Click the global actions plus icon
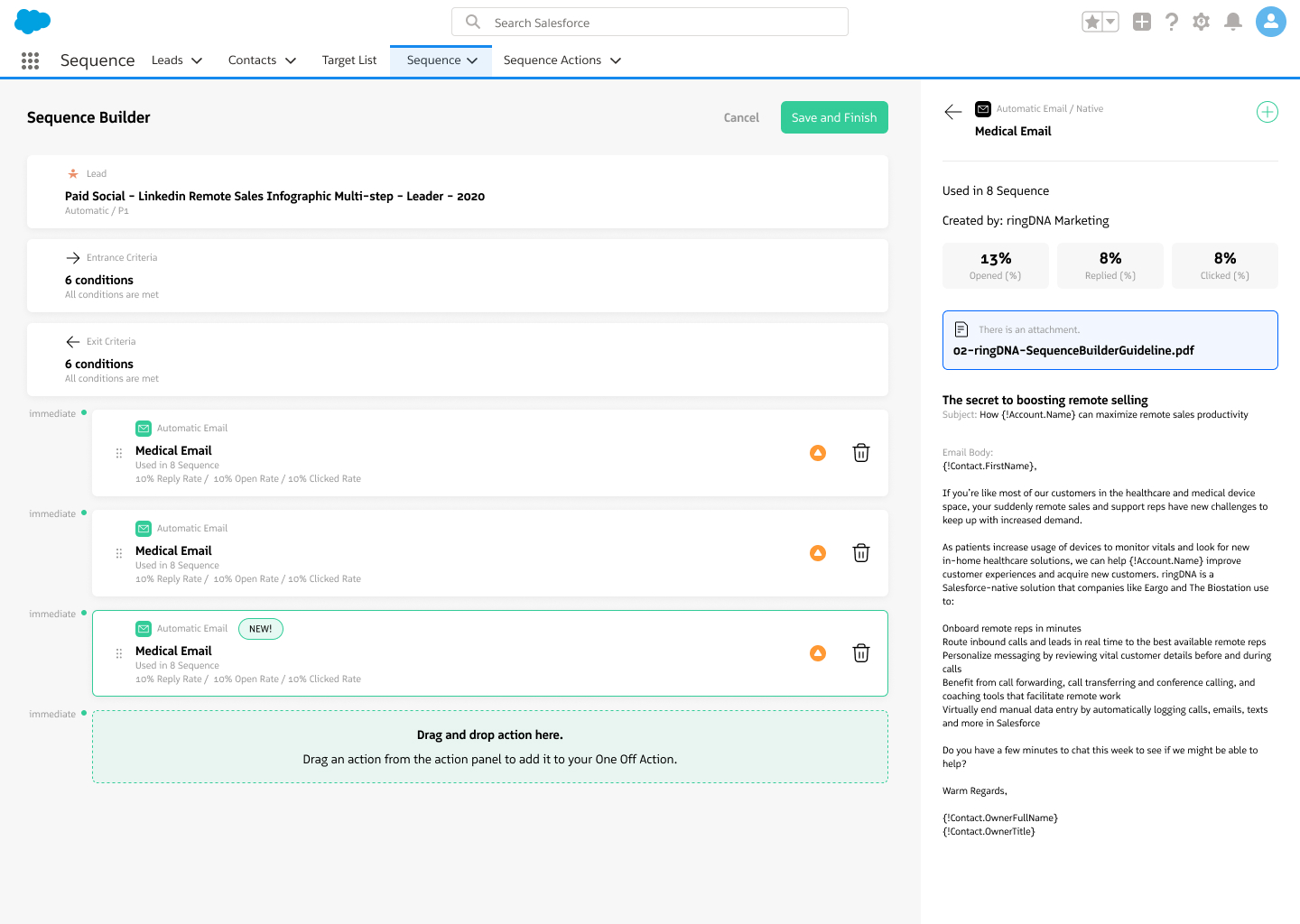Viewport: 1300px width, 924px height. [x=1141, y=22]
